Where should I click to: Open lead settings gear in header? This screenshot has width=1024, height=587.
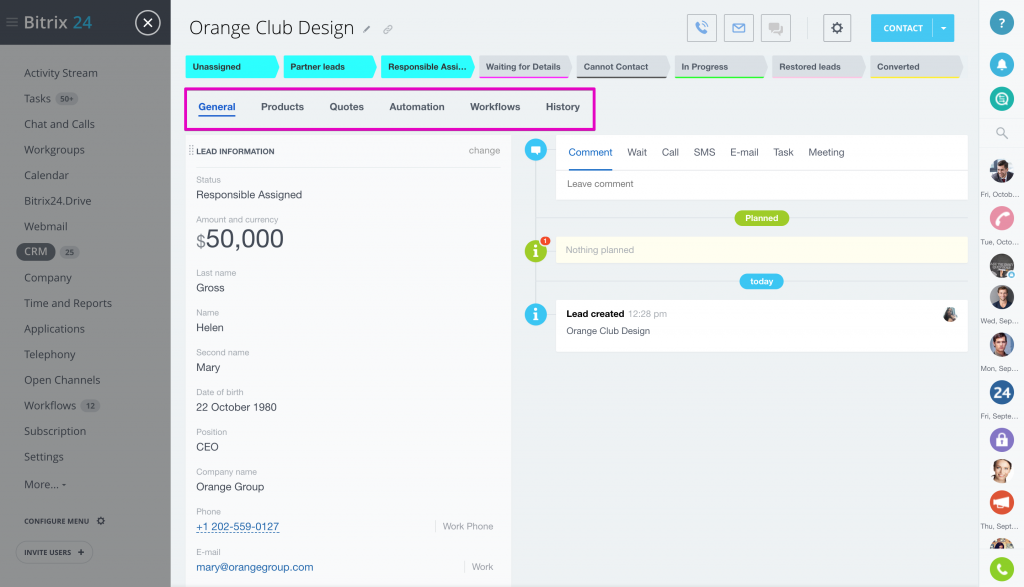[837, 28]
